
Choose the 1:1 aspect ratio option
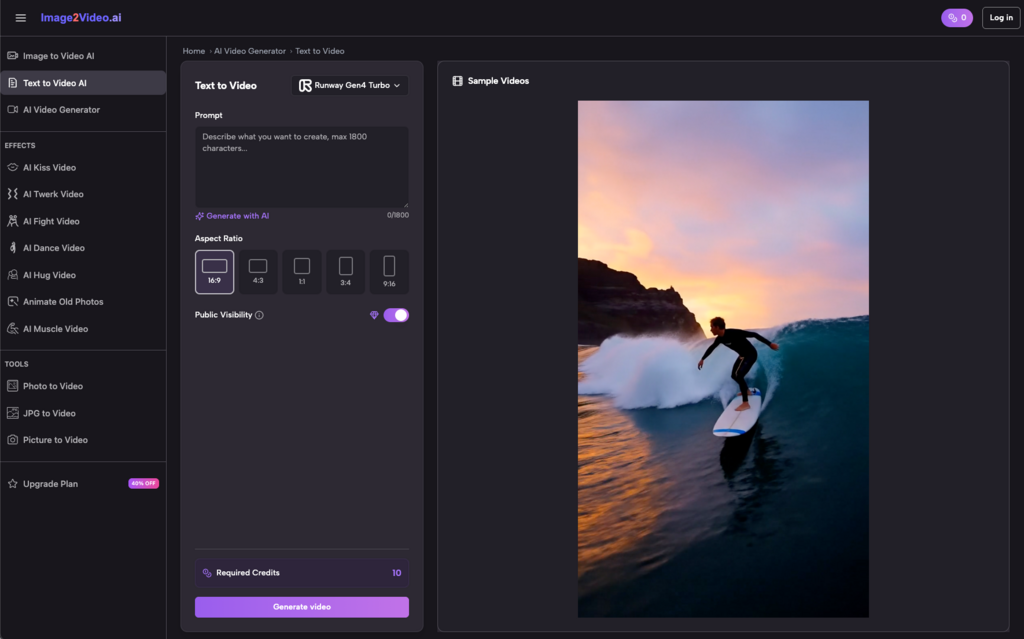(x=302, y=272)
